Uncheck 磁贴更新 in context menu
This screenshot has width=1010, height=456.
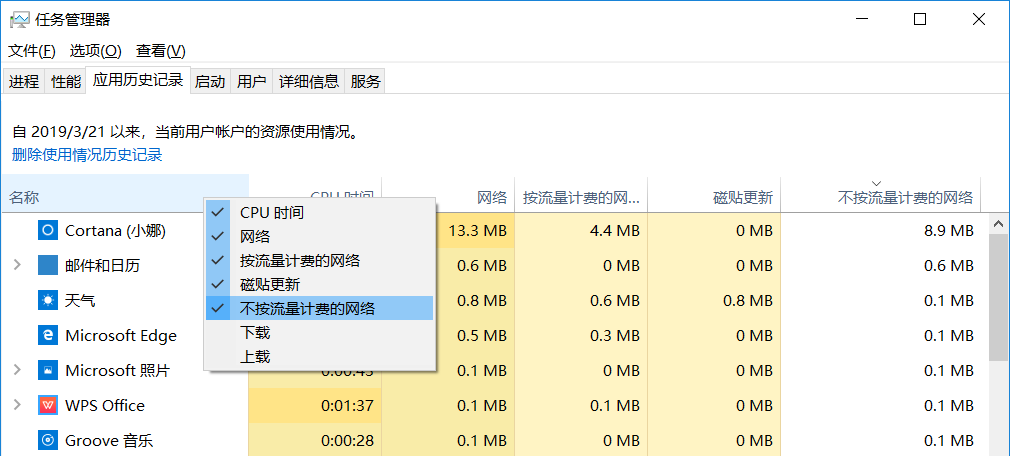[x=319, y=284]
